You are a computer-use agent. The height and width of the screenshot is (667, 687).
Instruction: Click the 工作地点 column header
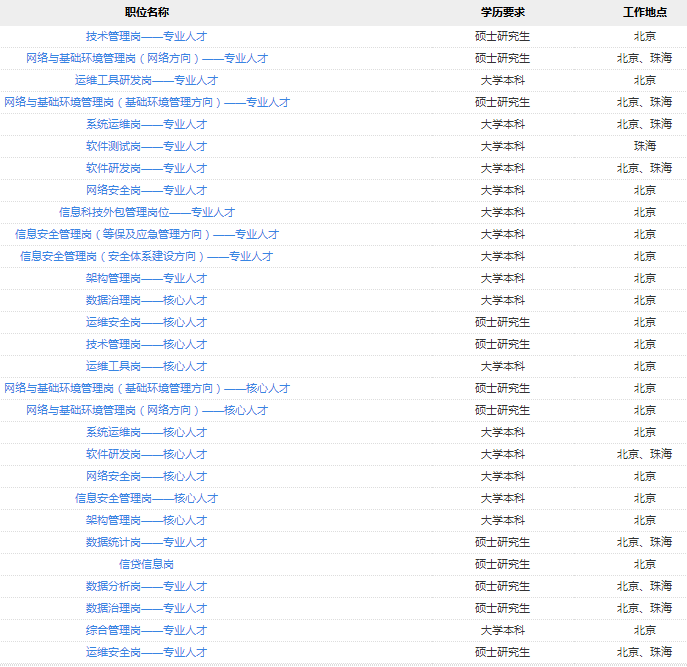(644, 12)
